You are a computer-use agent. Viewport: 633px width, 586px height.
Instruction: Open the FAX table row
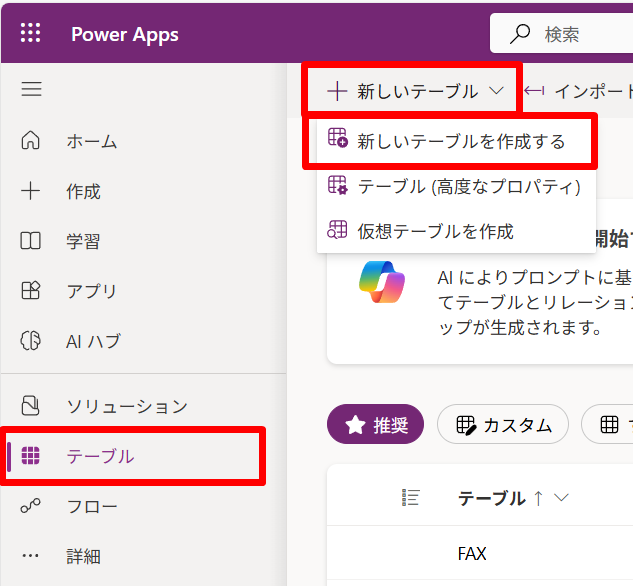click(x=480, y=553)
